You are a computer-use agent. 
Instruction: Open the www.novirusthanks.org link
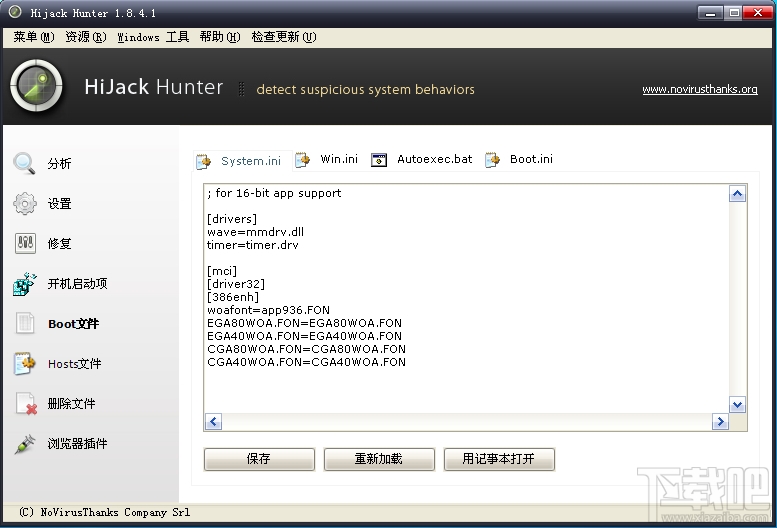pyautogui.click(x=700, y=89)
